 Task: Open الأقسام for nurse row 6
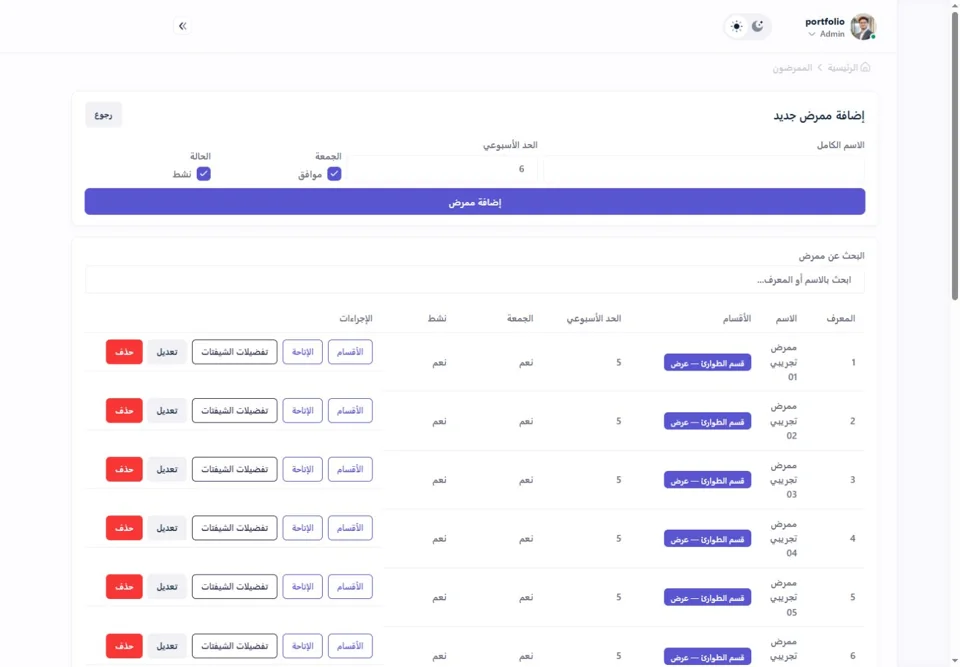350,646
